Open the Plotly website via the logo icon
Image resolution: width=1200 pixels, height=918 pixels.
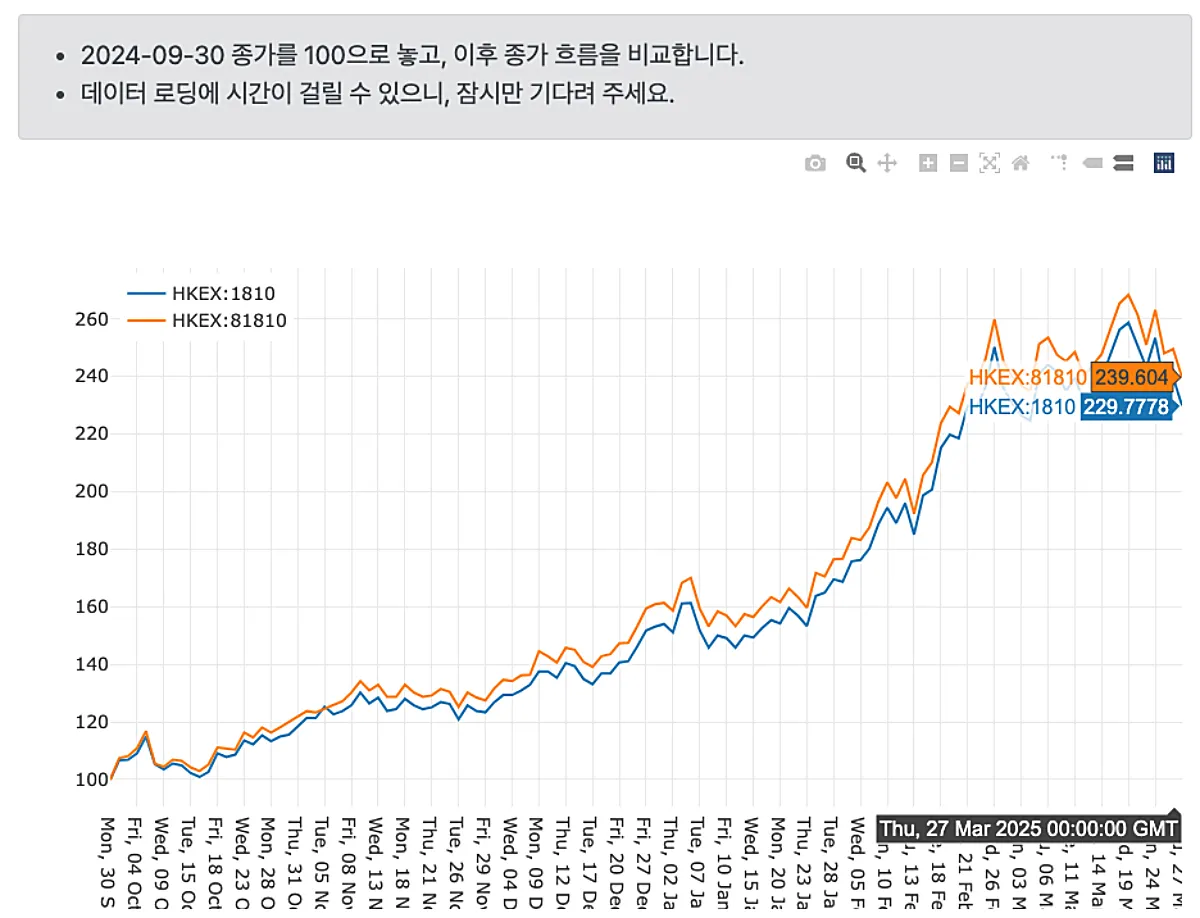pyautogui.click(x=1162, y=162)
